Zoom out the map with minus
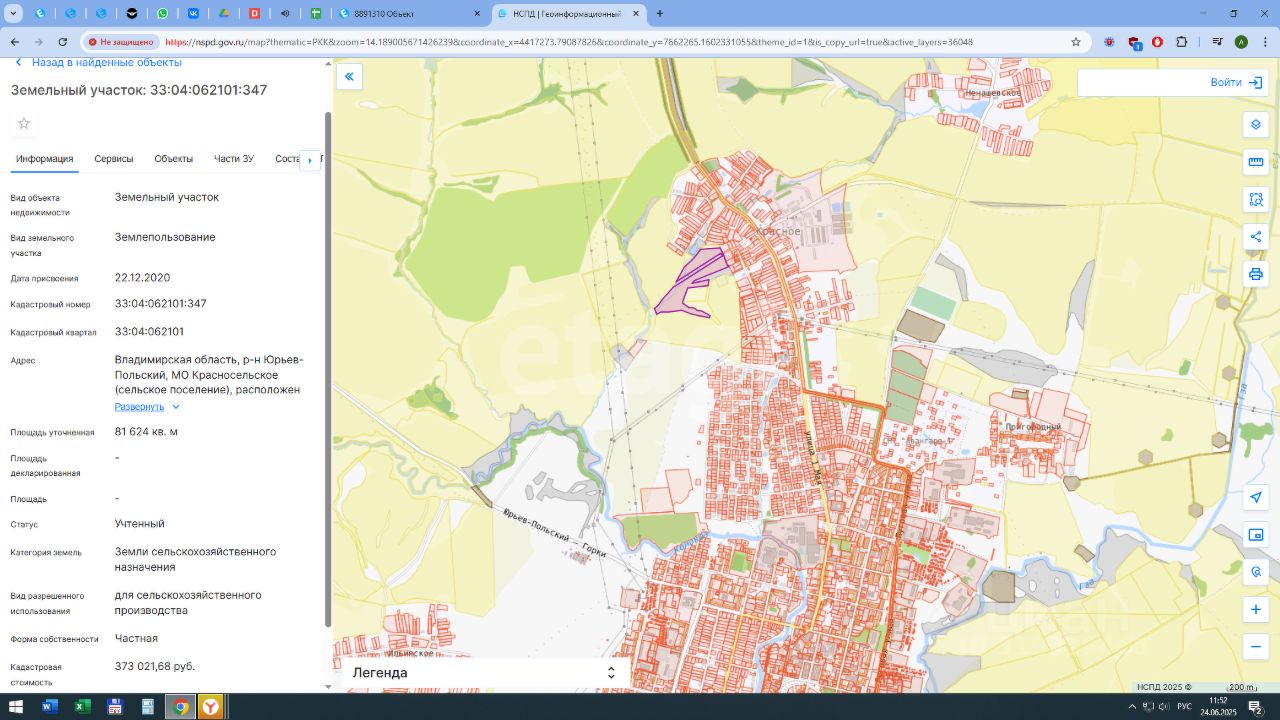 pos(1256,647)
